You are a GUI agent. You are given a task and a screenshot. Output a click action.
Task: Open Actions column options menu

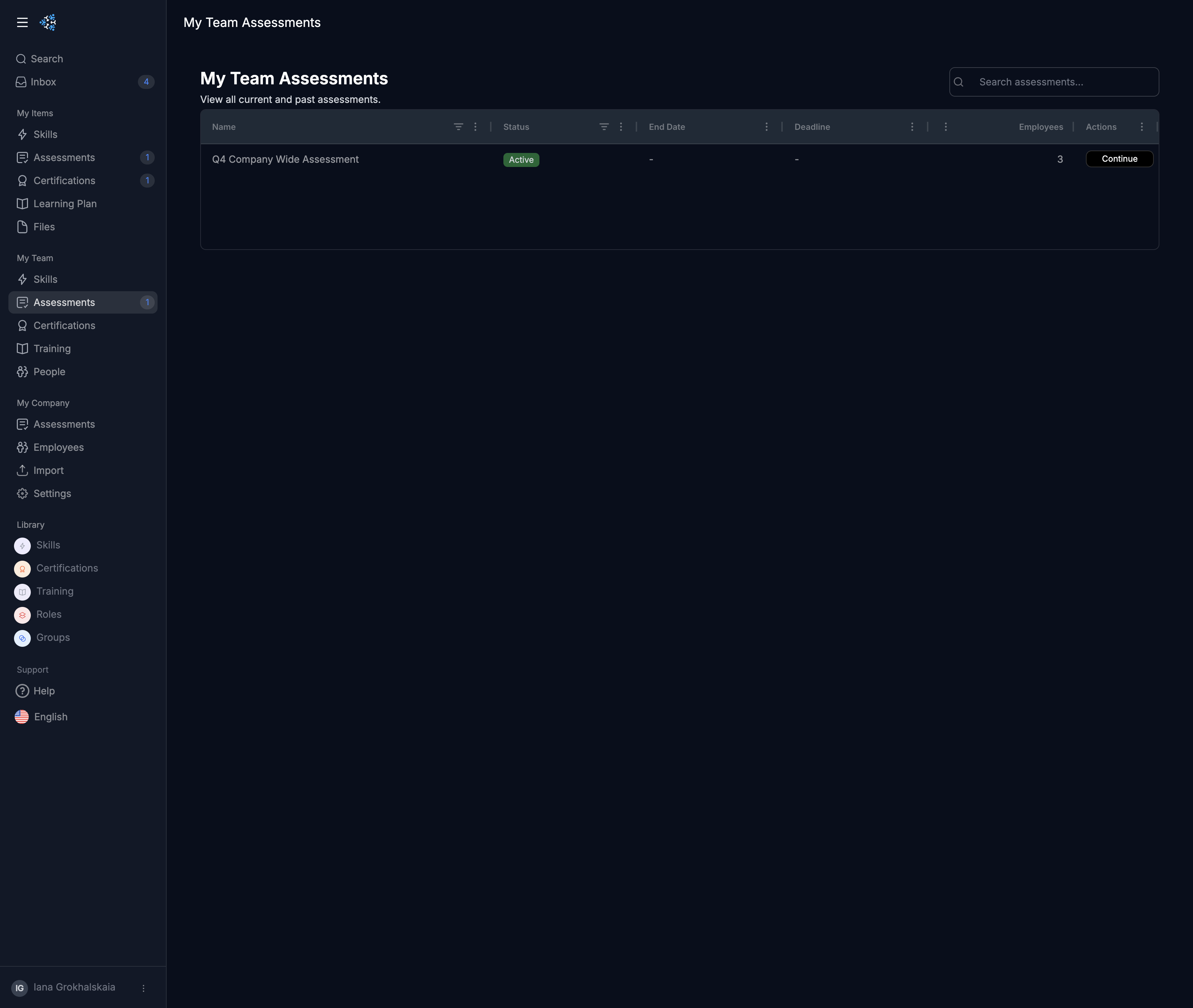tap(1142, 127)
